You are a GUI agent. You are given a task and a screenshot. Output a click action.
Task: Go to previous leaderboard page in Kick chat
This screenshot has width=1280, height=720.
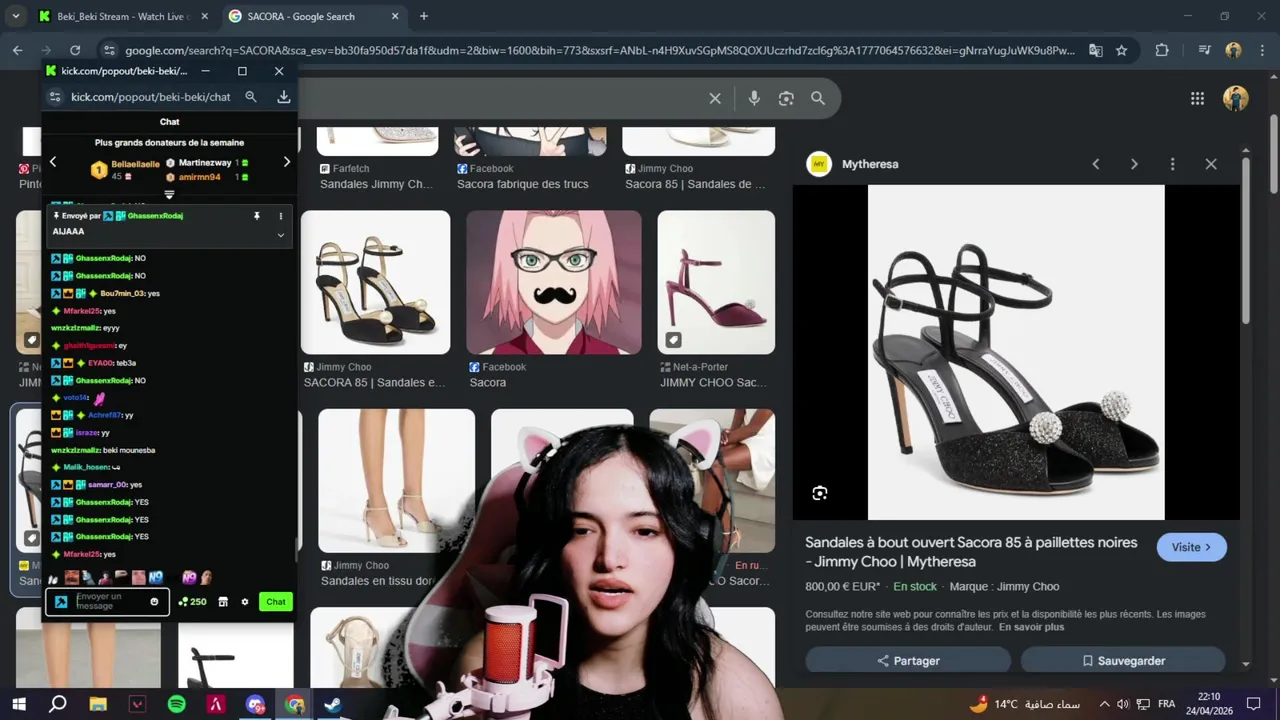click(x=53, y=162)
